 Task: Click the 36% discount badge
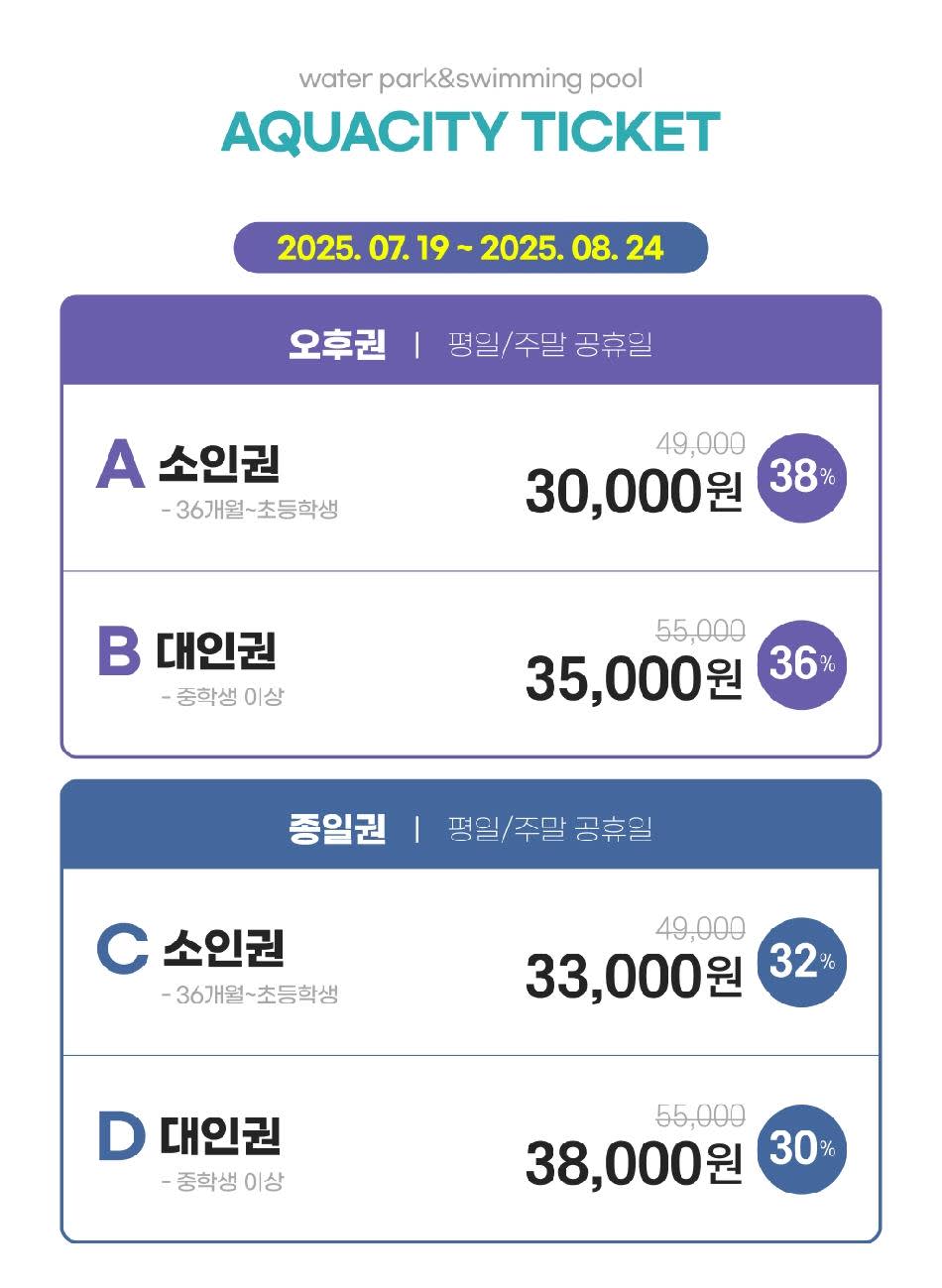[x=801, y=664]
